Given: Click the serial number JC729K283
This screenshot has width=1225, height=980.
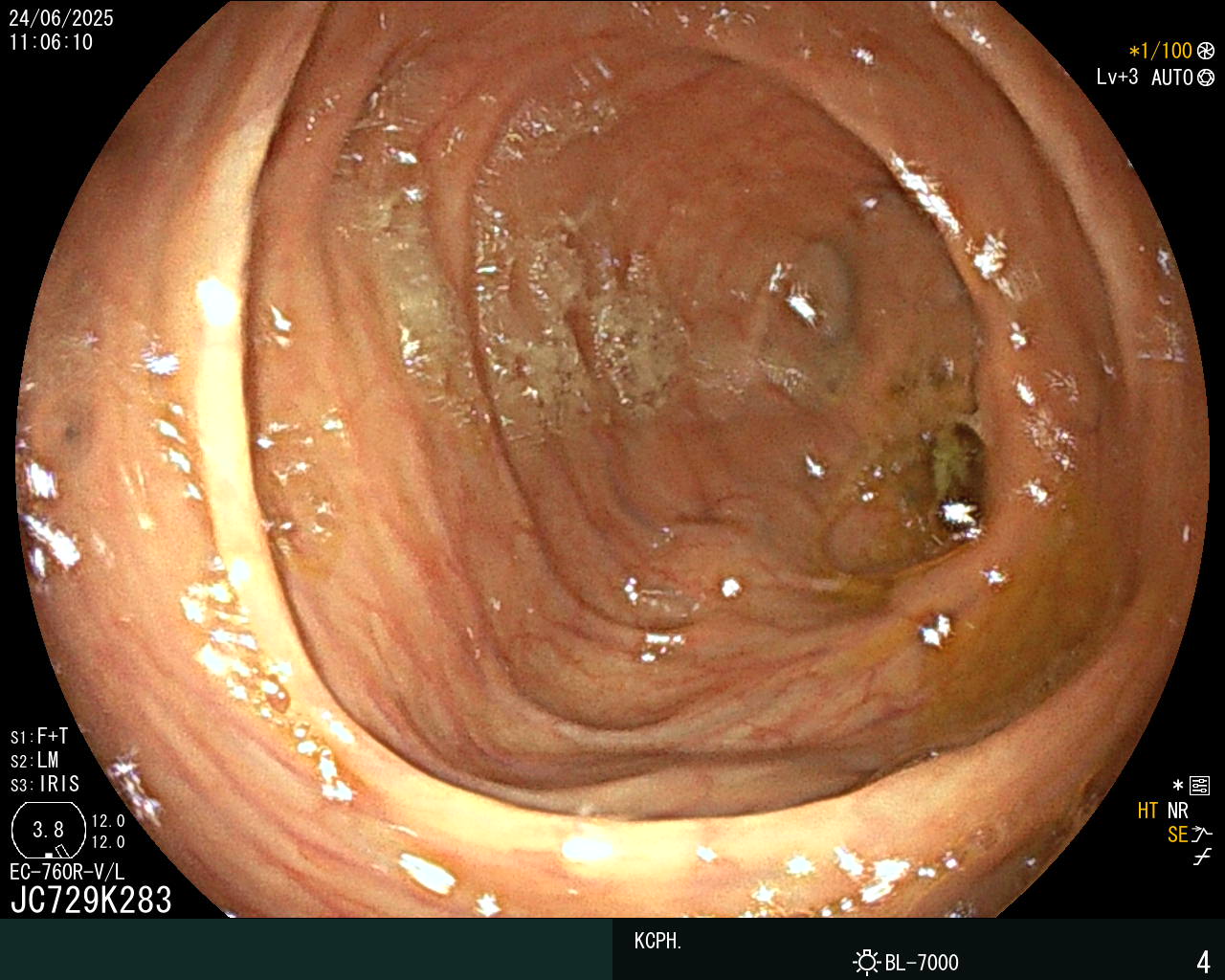Looking at the screenshot, I should [x=91, y=901].
